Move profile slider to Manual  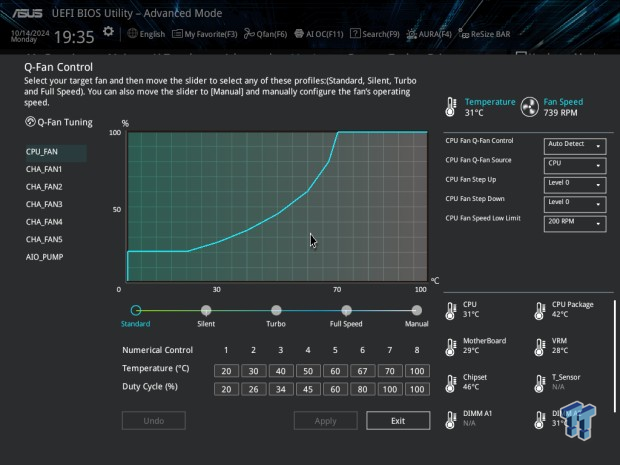[416, 311]
